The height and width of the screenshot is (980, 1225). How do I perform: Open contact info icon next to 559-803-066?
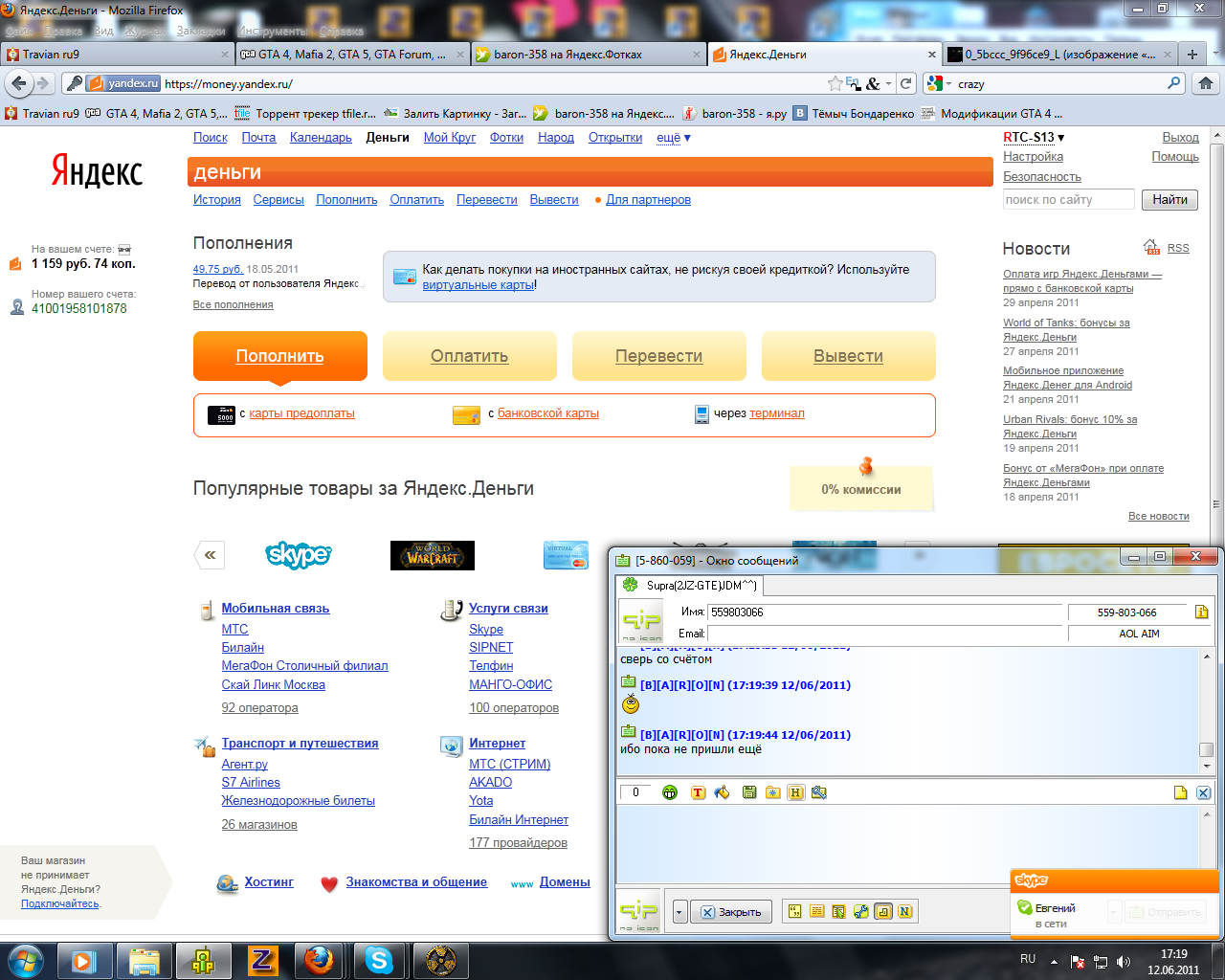[1201, 612]
